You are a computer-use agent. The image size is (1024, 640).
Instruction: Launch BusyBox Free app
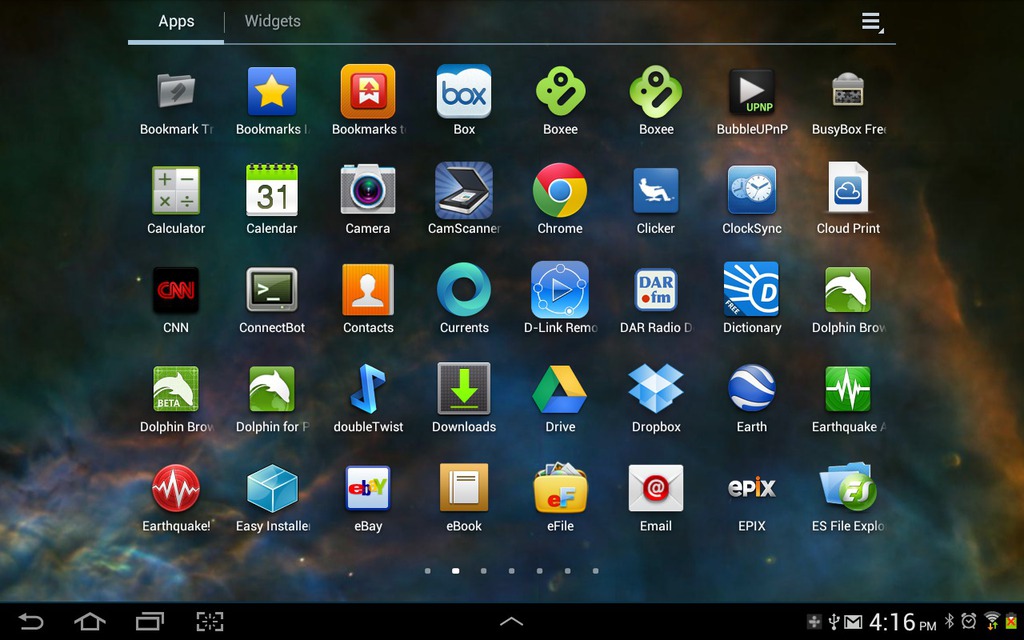coord(848,91)
